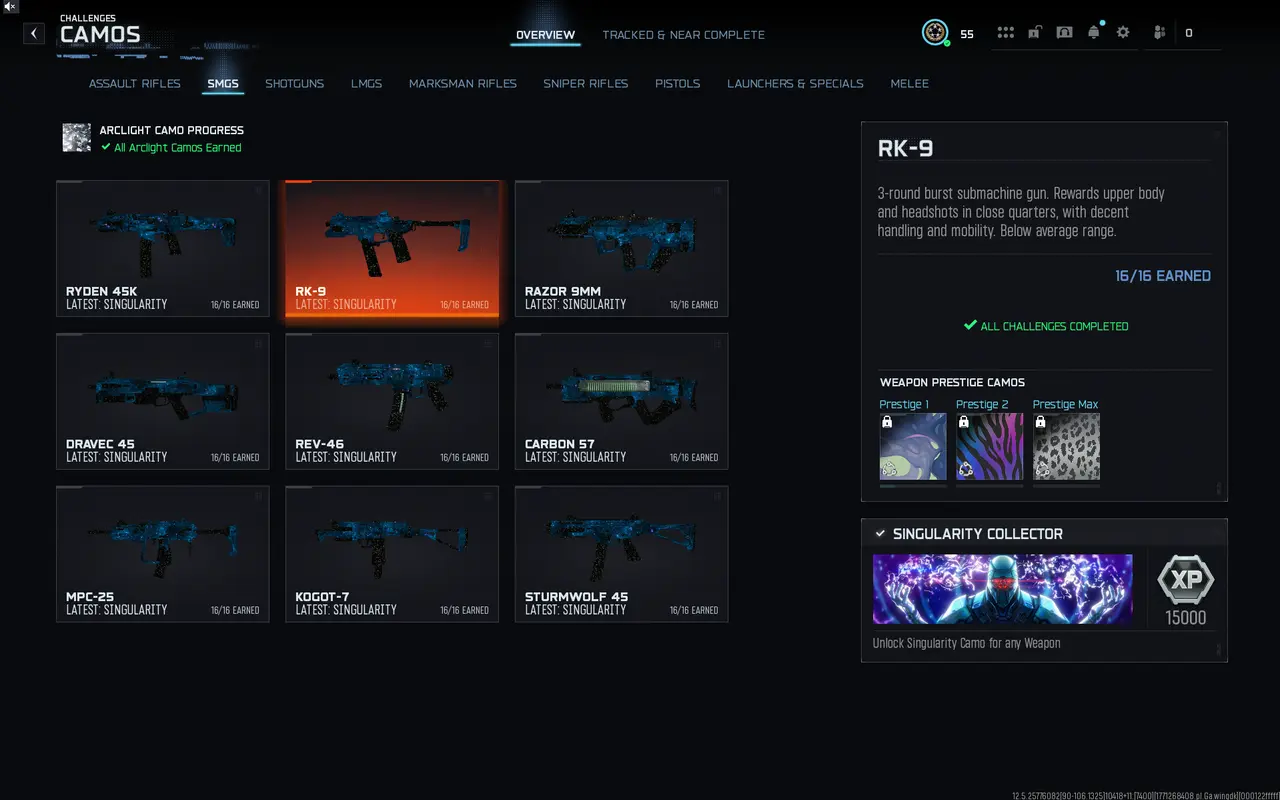Open the Dravec 45 weapon card
The height and width of the screenshot is (800, 1280).
tap(163, 402)
